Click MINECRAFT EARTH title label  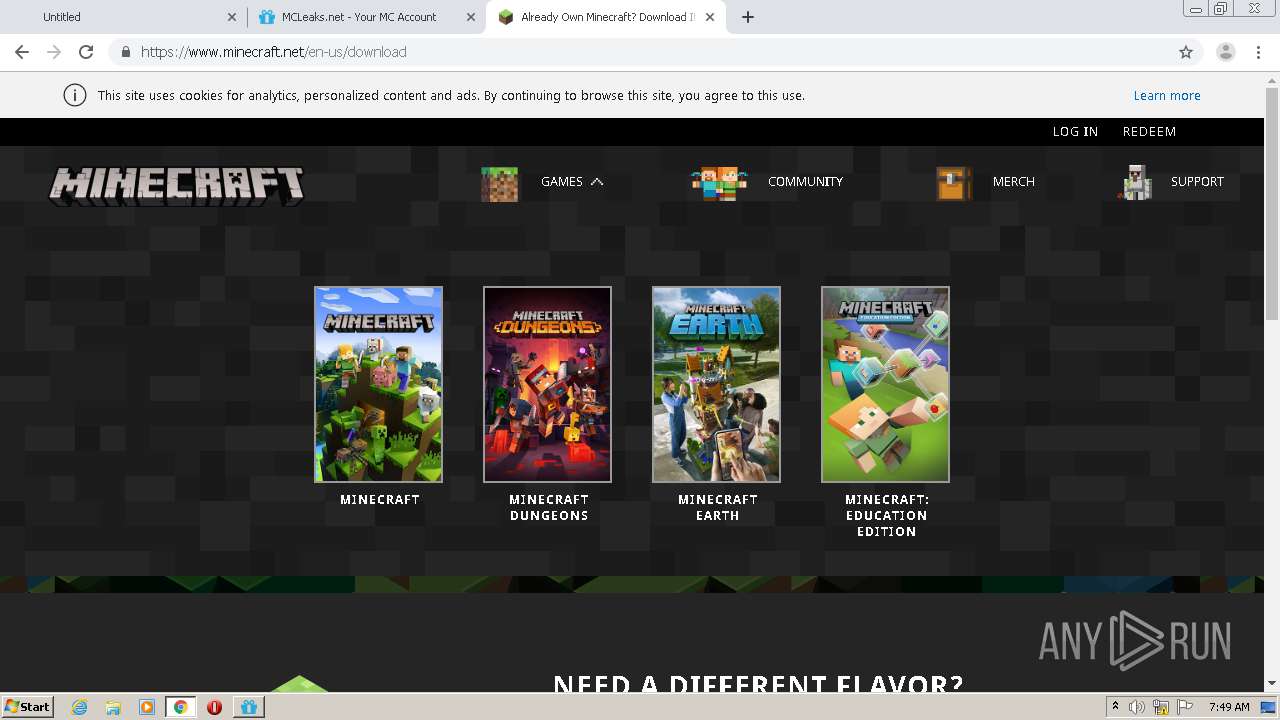(x=717, y=507)
